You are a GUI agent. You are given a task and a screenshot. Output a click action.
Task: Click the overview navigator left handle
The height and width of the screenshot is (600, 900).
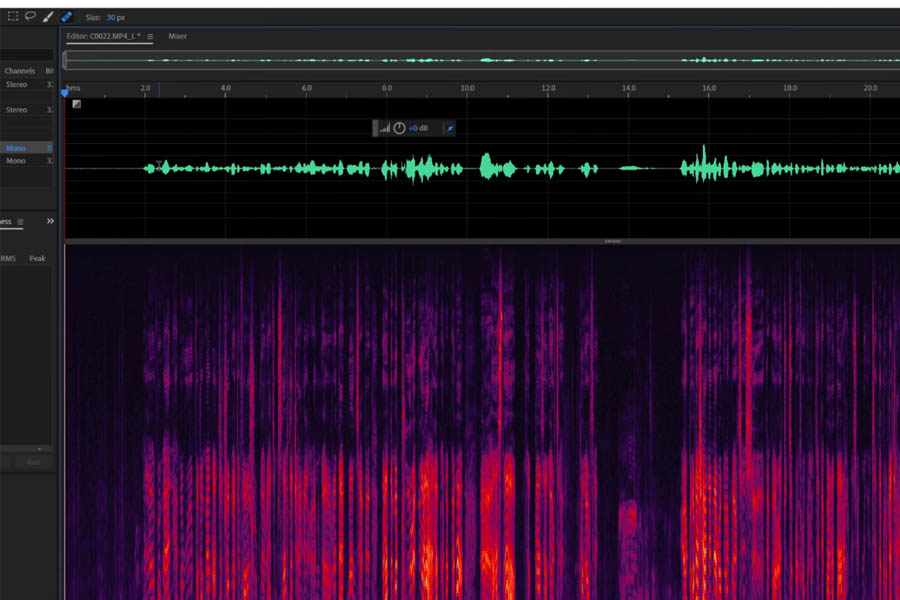click(x=65, y=60)
